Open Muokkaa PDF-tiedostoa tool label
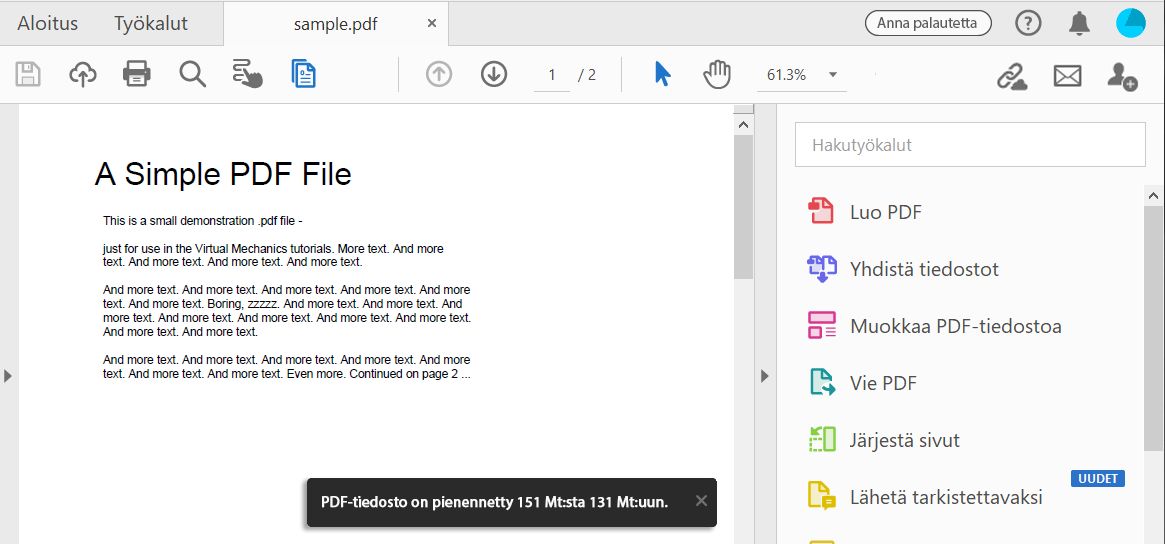1165x544 pixels. pos(955,326)
